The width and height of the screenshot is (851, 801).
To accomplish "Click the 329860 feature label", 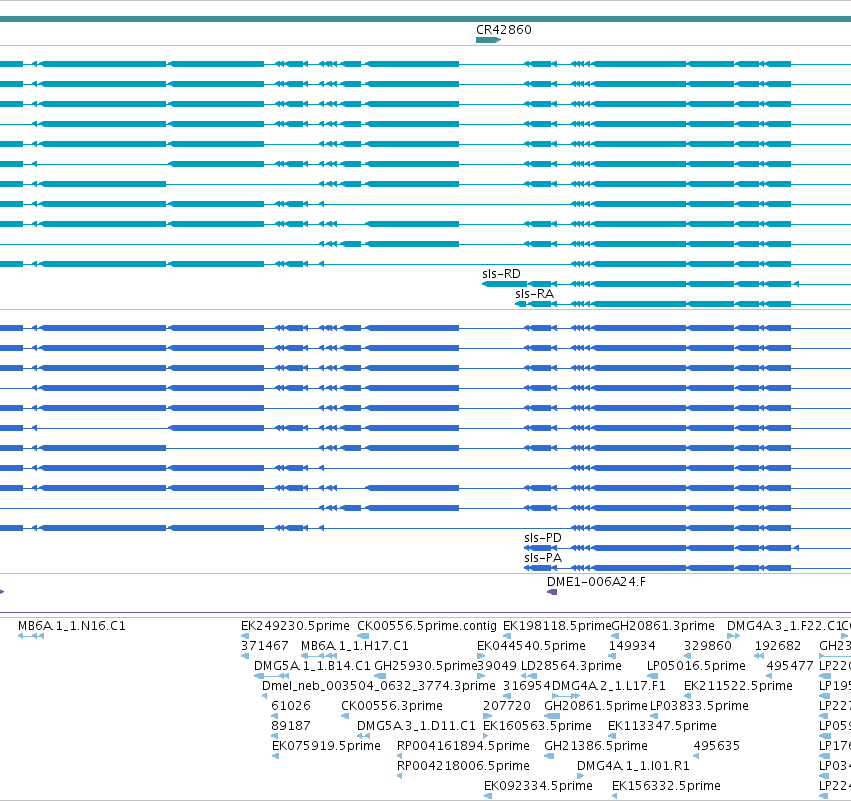I will [708, 646].
